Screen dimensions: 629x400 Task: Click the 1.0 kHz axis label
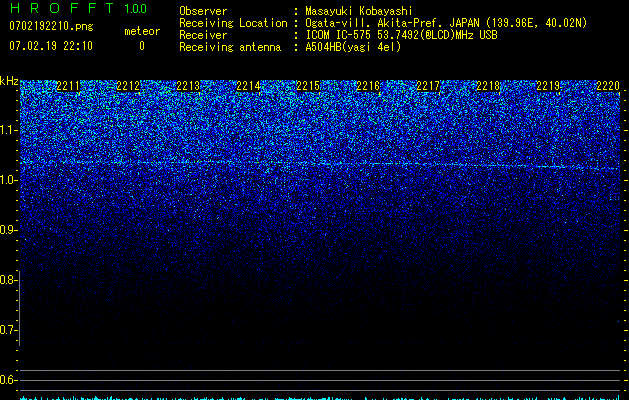(9, 180)
